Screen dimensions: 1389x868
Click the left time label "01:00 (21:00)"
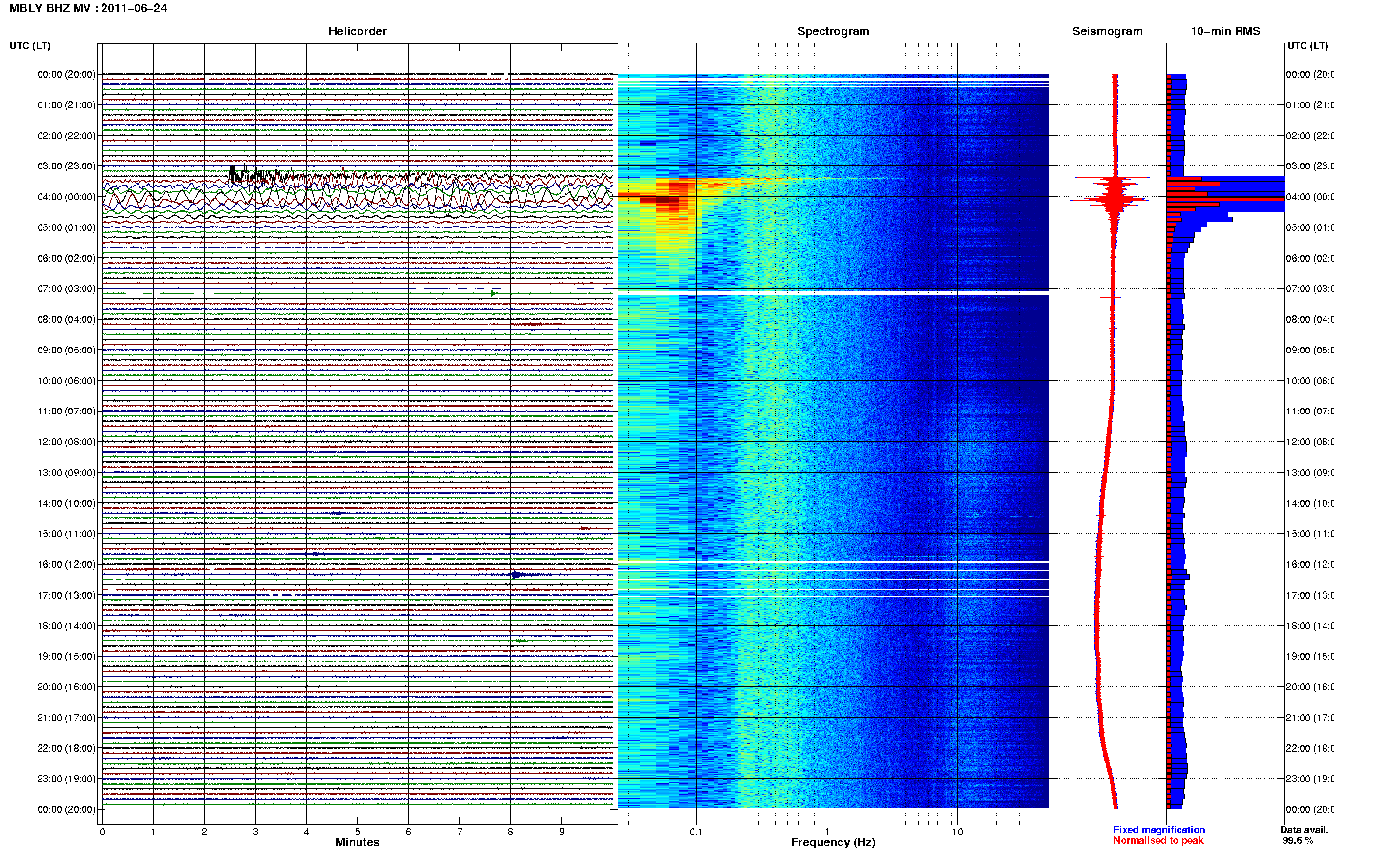66,105
